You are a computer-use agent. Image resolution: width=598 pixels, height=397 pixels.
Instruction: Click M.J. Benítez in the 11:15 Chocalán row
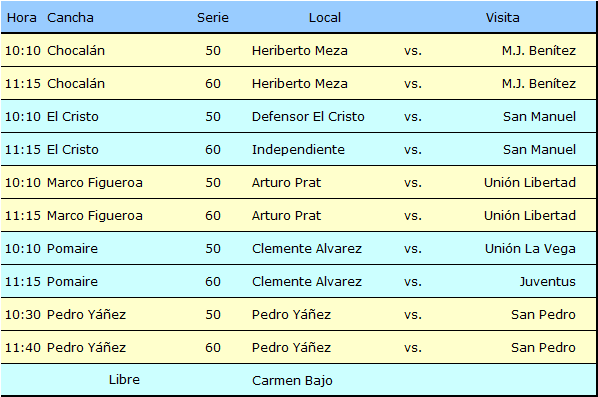click(539, 84)
